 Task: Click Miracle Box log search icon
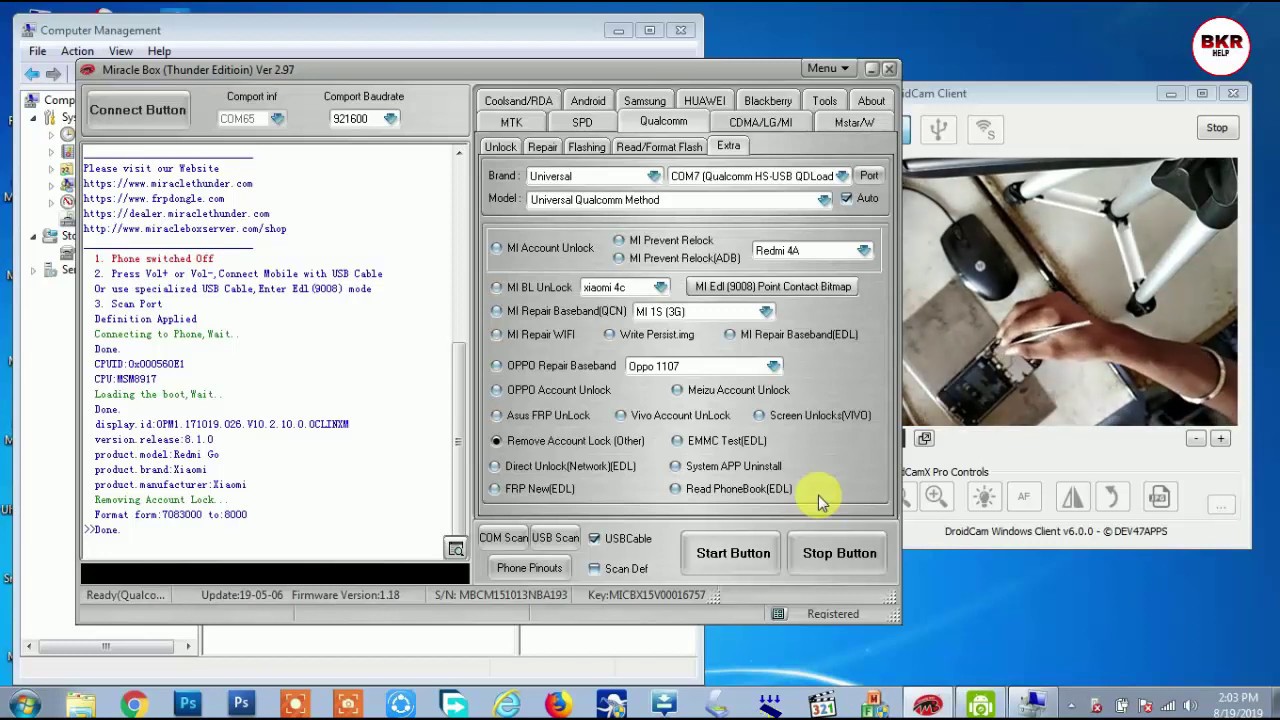point(456,548)
